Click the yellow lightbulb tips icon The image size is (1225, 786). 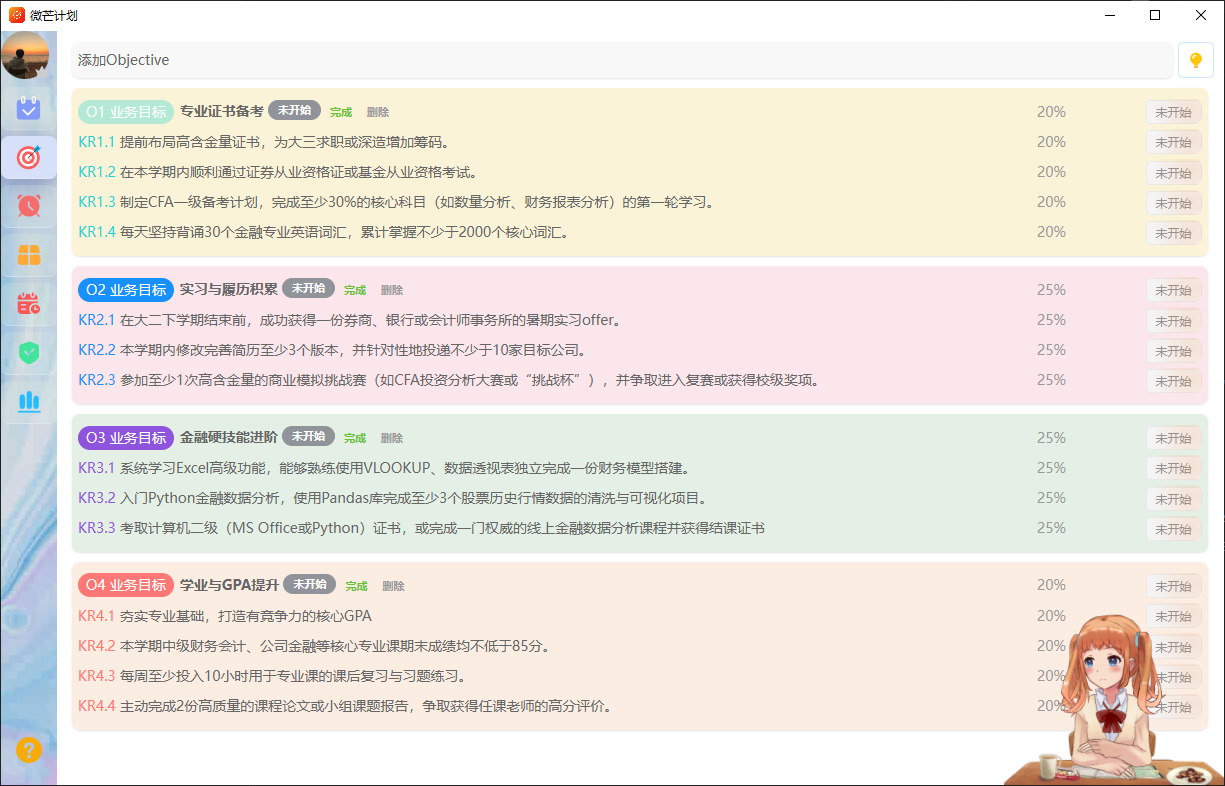[x=1195, y=60]
